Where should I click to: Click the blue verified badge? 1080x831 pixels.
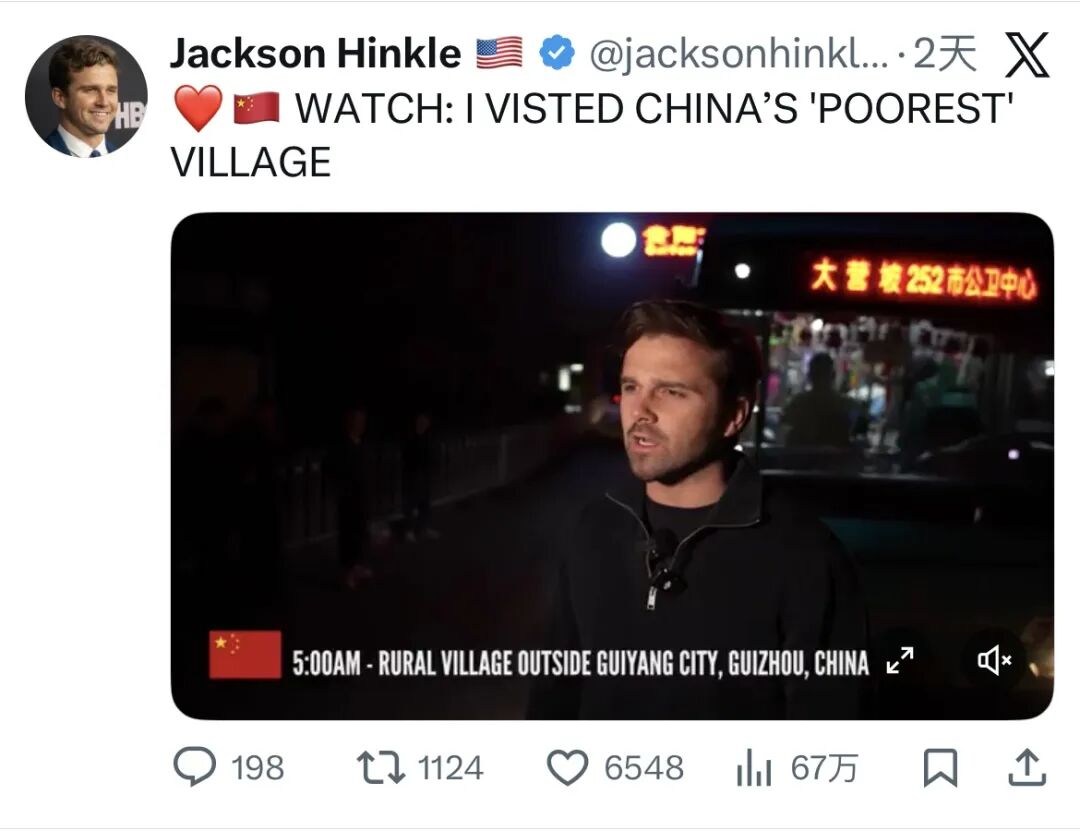pyautogui.click(x=557, y=53)
